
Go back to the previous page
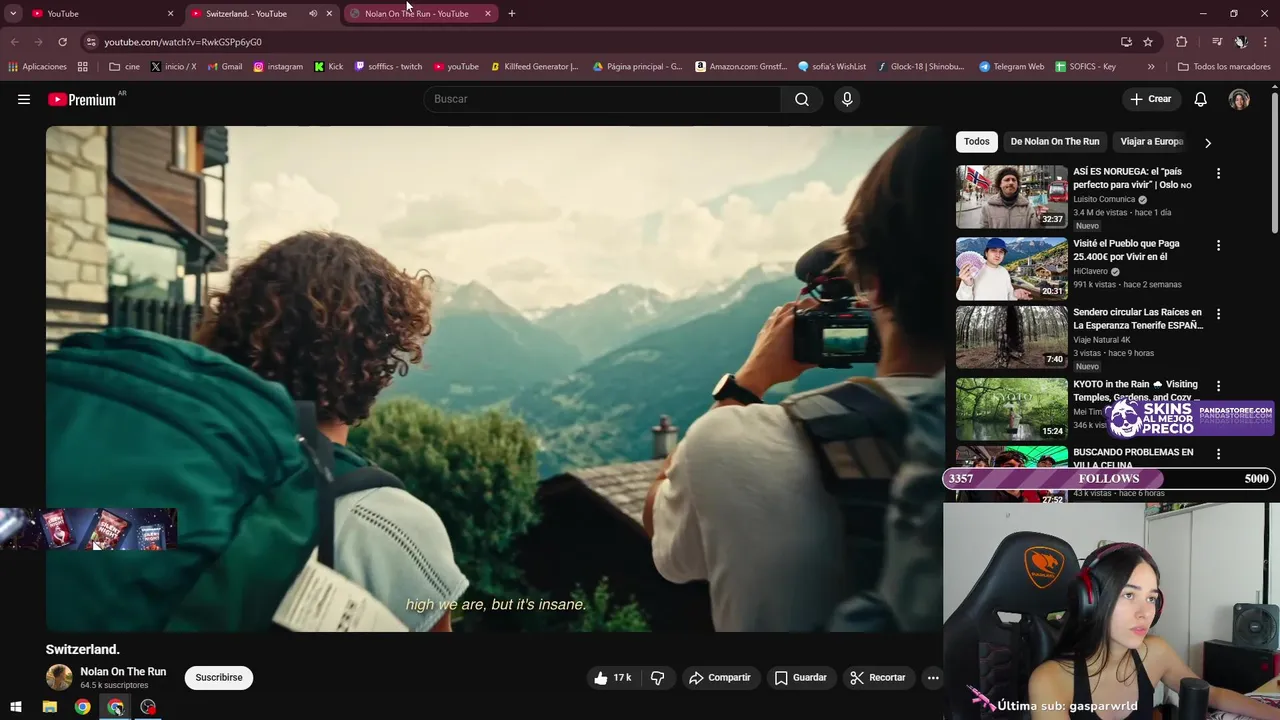14,42
